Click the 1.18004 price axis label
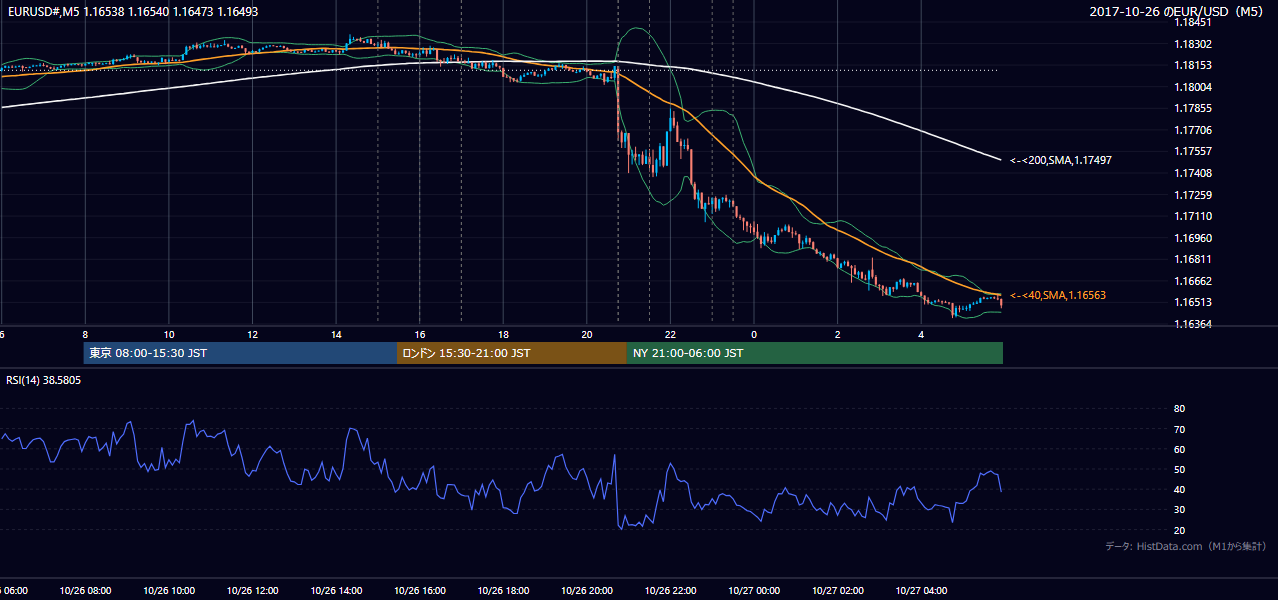1278x600 pixels. coord(1194,87)
